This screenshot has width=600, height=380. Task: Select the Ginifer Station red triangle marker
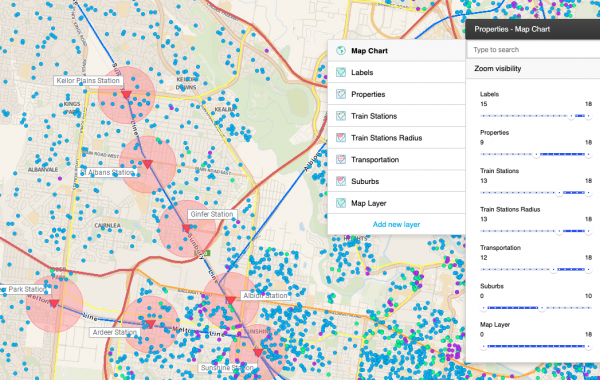pyautogui.click(x=186, y=228)
